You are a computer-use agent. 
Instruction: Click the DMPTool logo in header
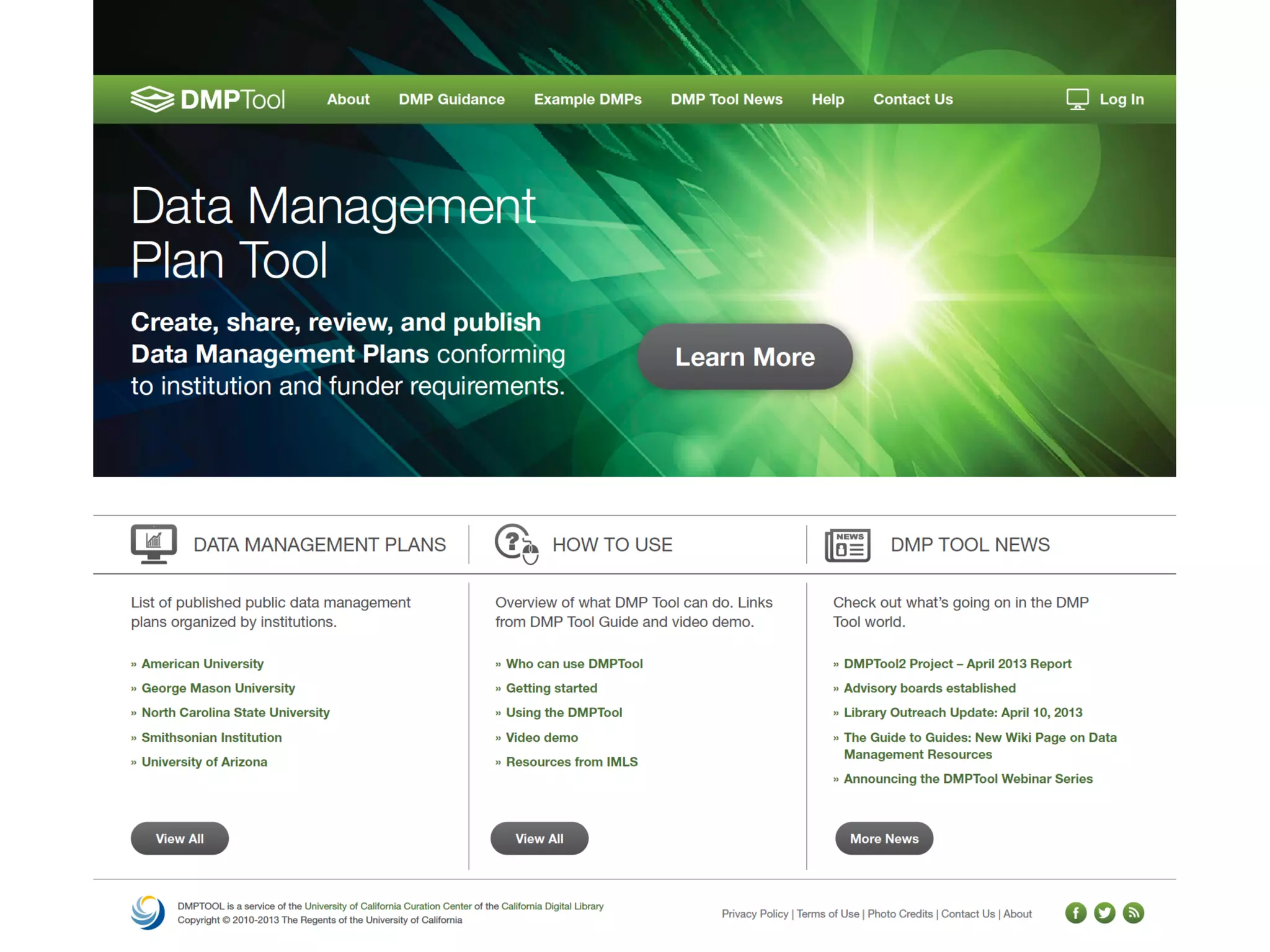208,99
